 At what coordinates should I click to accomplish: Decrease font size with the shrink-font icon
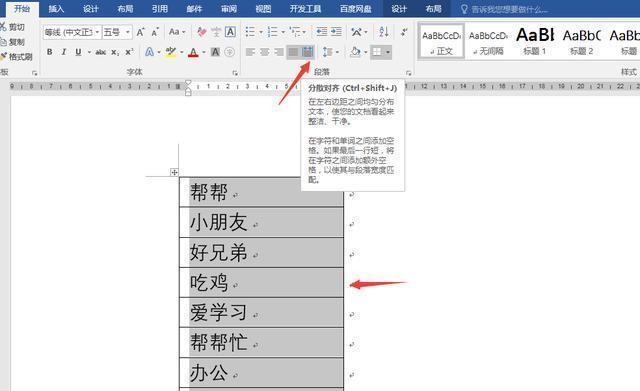tap(155, 32)
